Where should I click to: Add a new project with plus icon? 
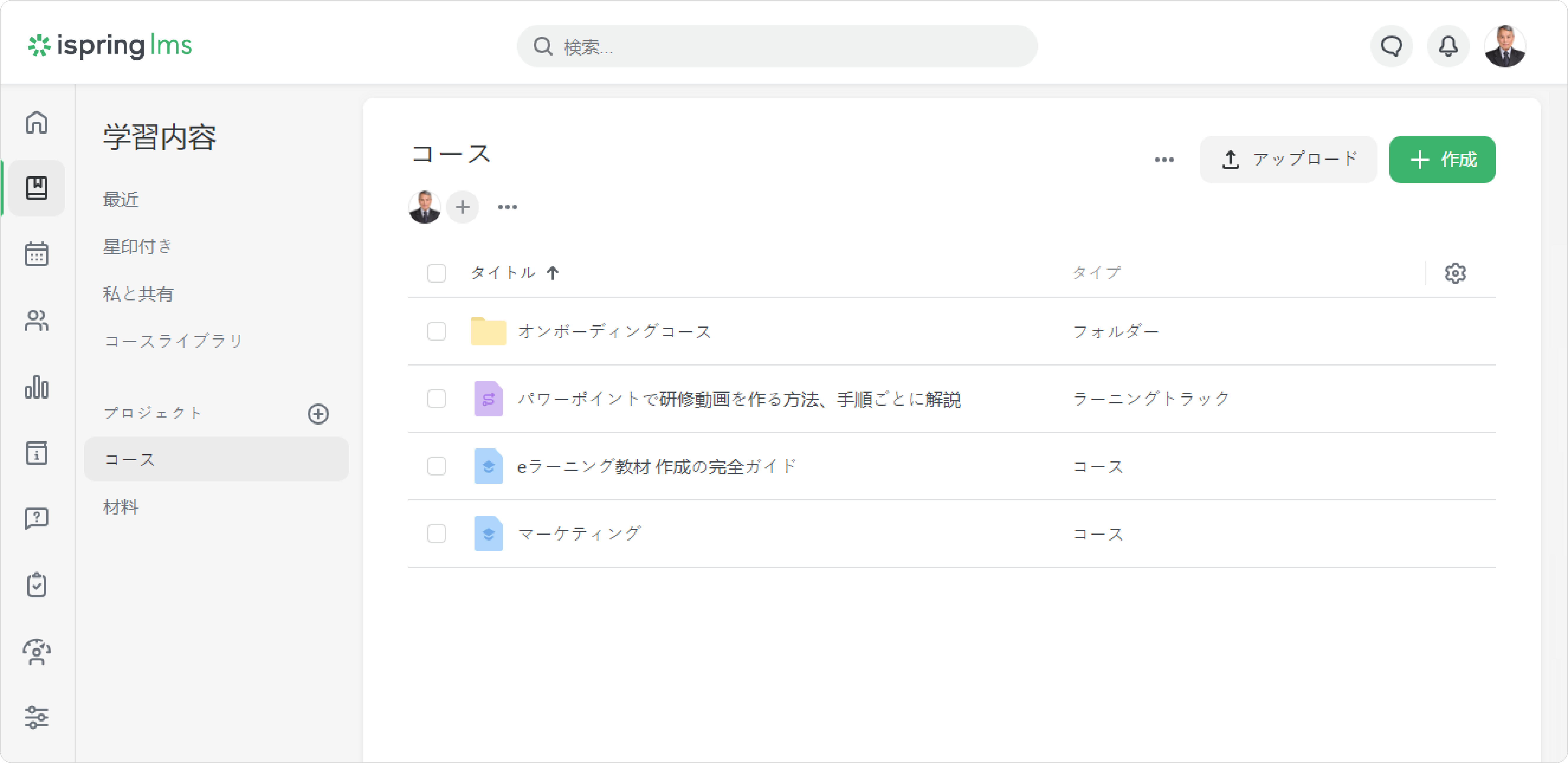[318, 414]
